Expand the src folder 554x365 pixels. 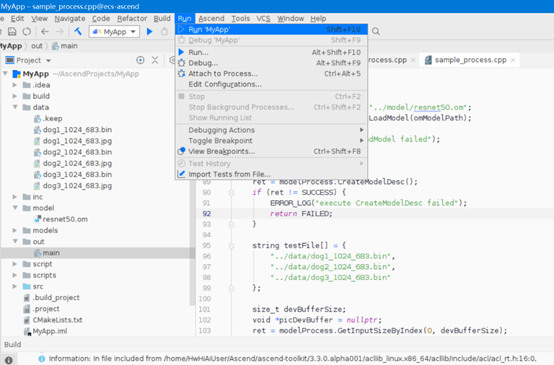pos(15,286)
